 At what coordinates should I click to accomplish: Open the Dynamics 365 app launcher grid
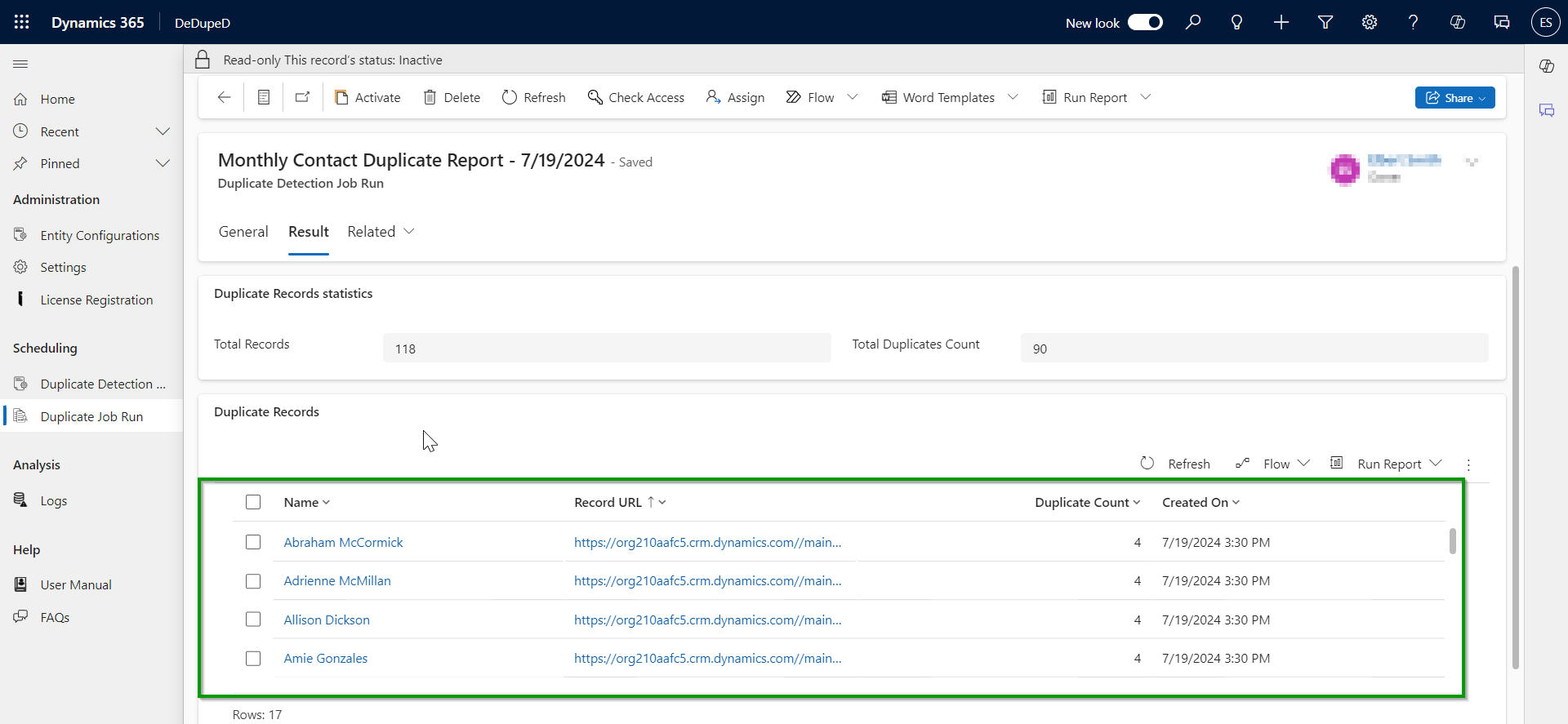pos(22,22)
